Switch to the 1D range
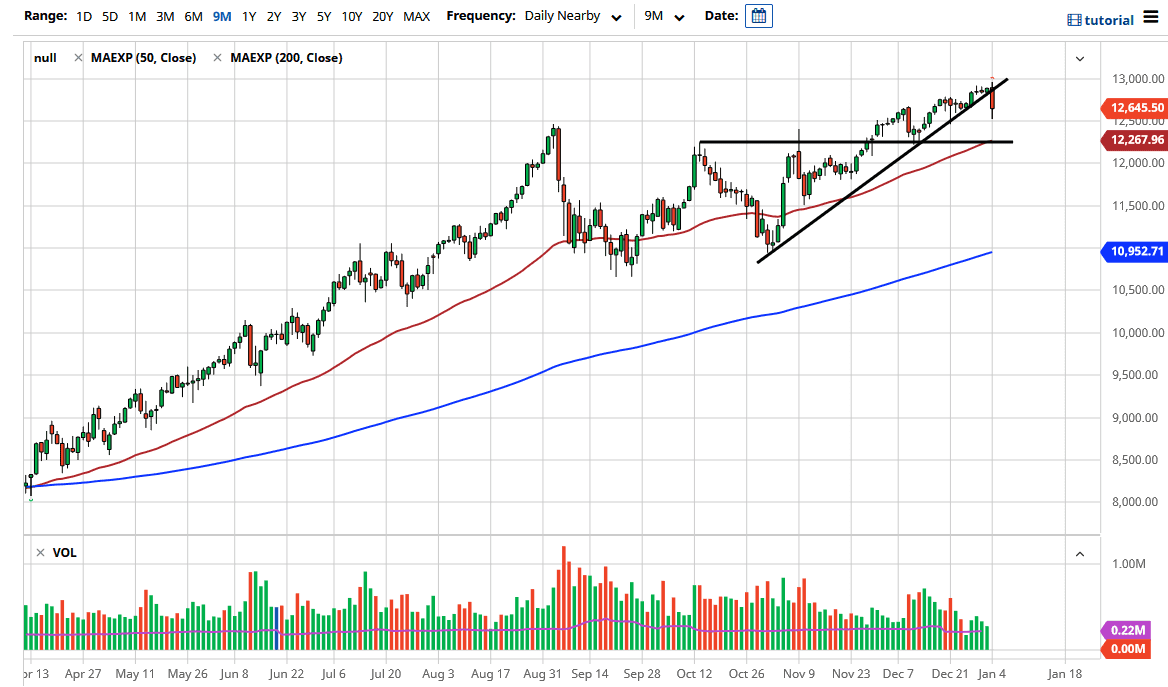Viewport: 1168px width, 687px height. pyautogui.click(x=84, y=16)
